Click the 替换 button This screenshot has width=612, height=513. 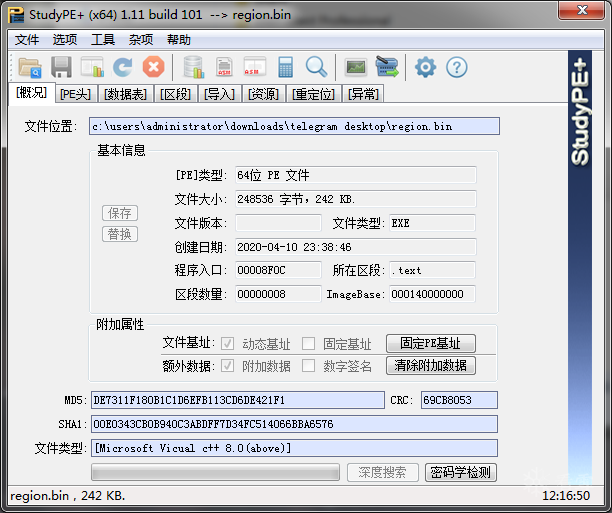click(x=120, y=234)
